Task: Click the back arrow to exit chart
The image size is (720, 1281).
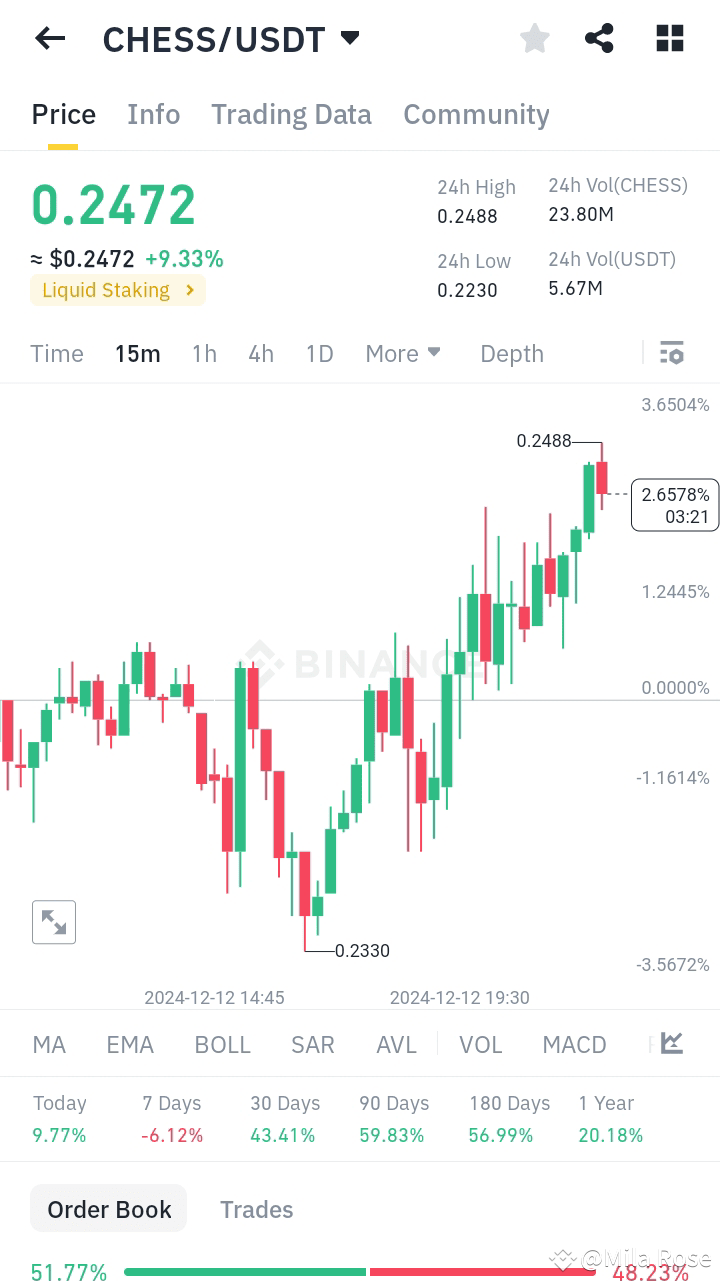Action: tap(49, 38)
